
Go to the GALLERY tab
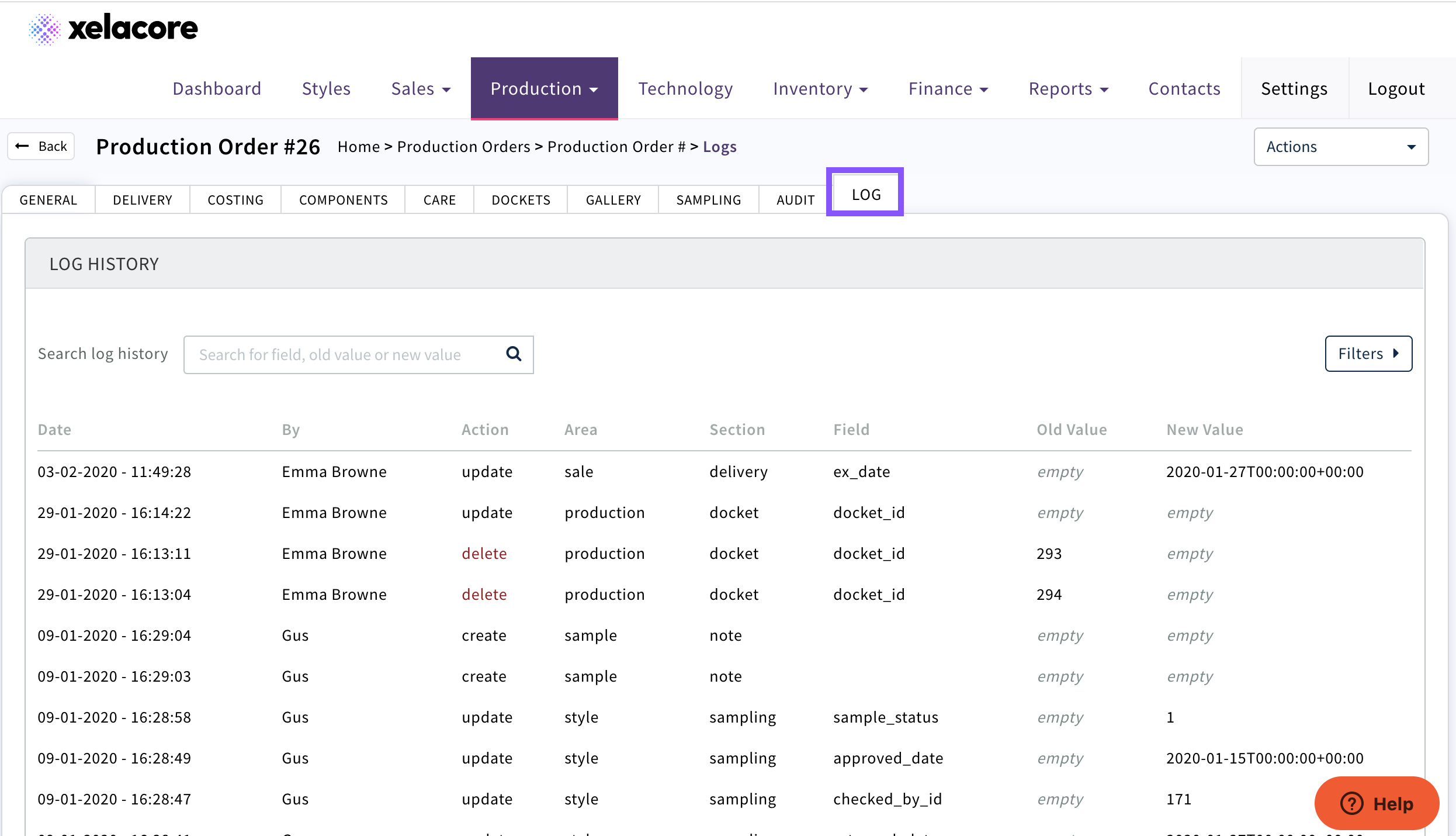(x=613, y=200)
